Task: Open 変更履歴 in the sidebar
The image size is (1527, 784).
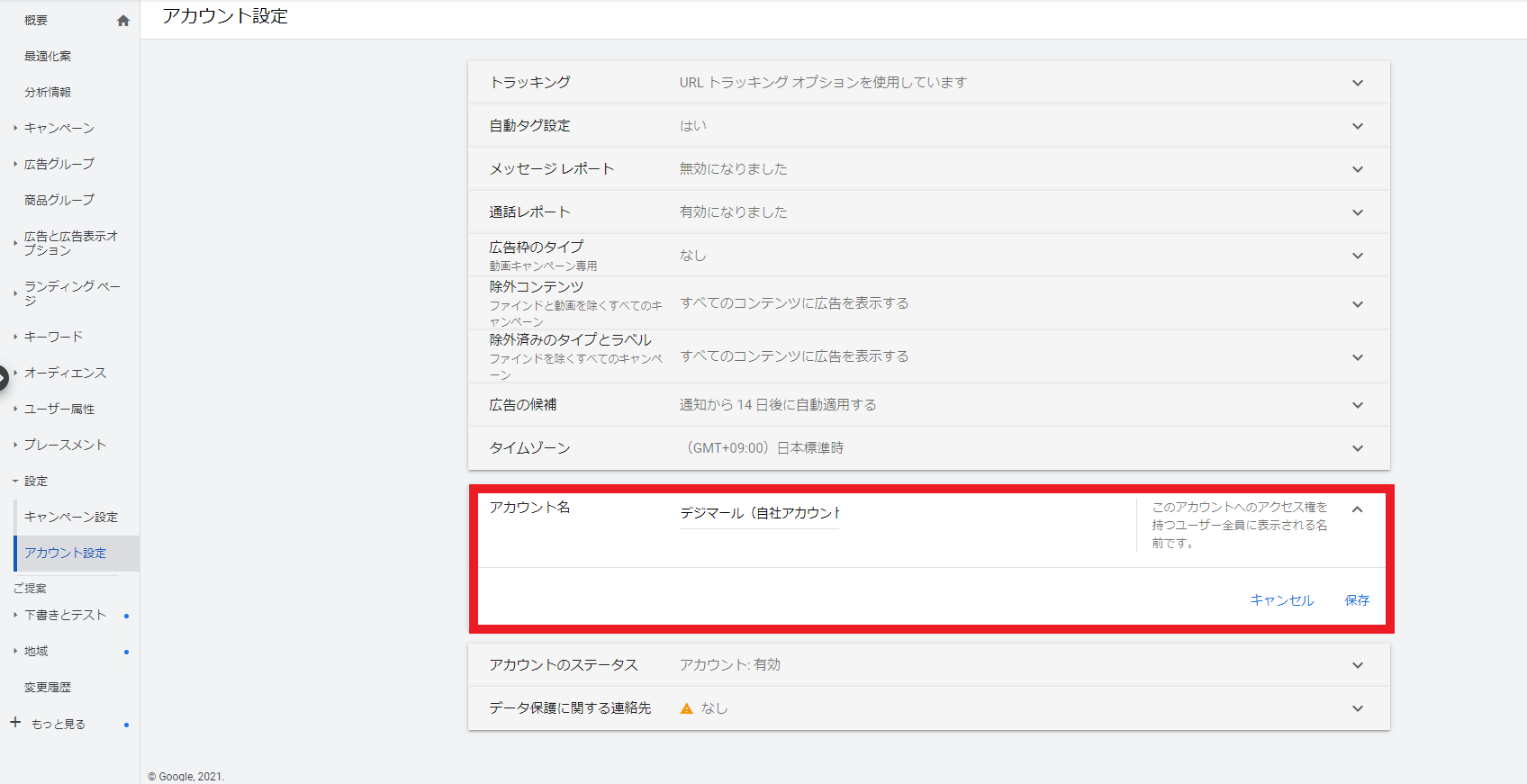Action: (x=48, y=687)
